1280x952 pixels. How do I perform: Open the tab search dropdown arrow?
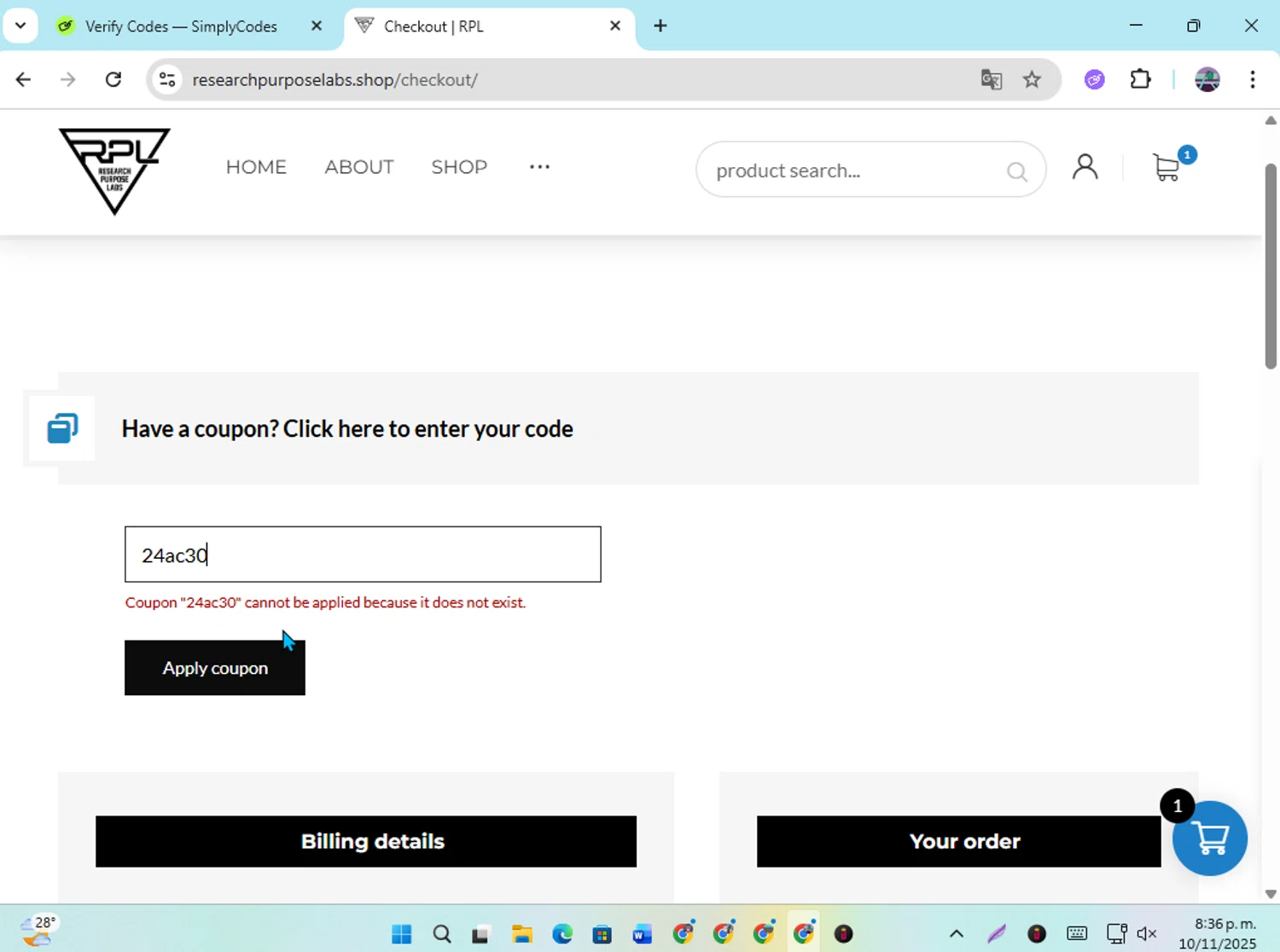[20, 26]
